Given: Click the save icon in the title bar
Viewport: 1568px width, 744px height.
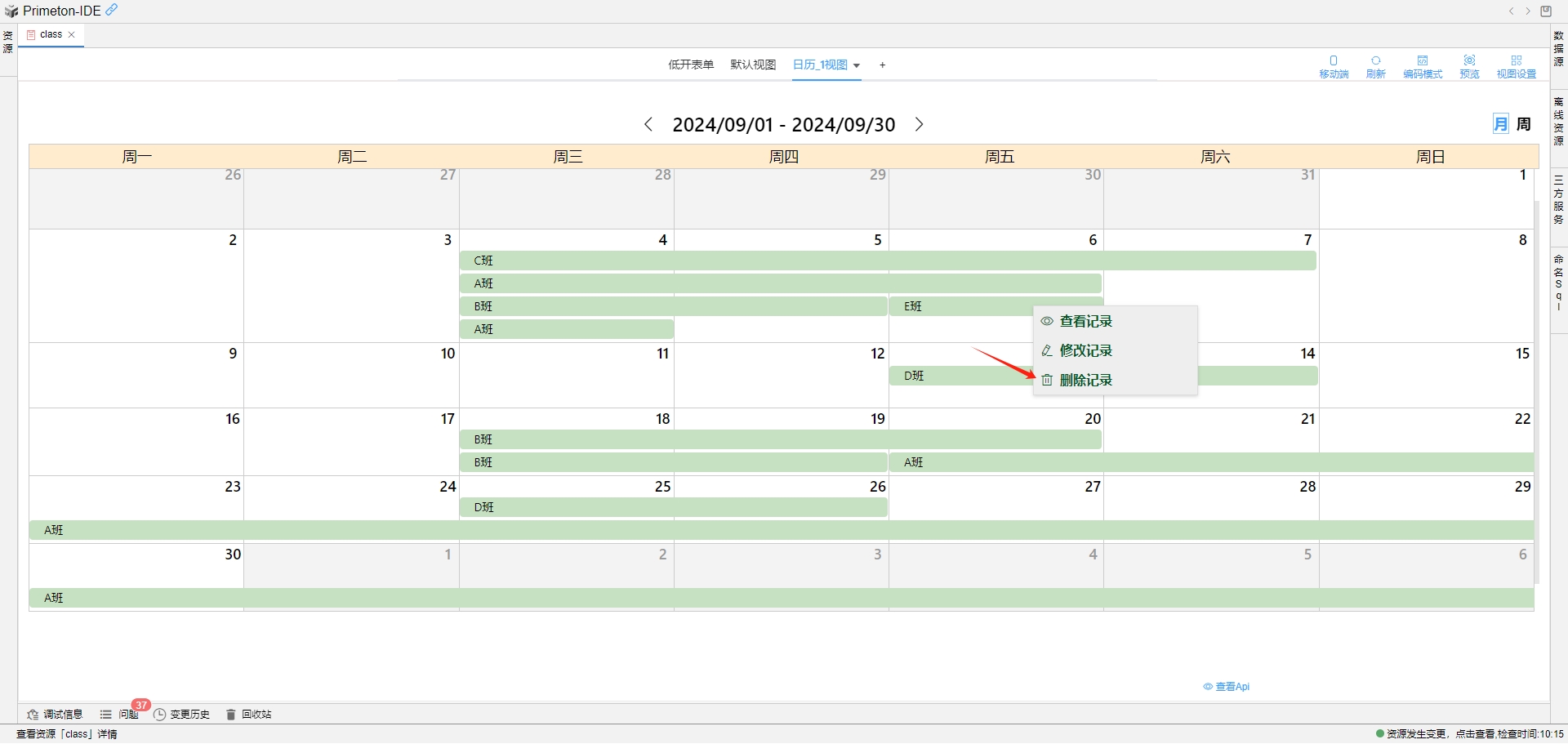Looking at the screenshot, I should click(x=1545, y=11).
